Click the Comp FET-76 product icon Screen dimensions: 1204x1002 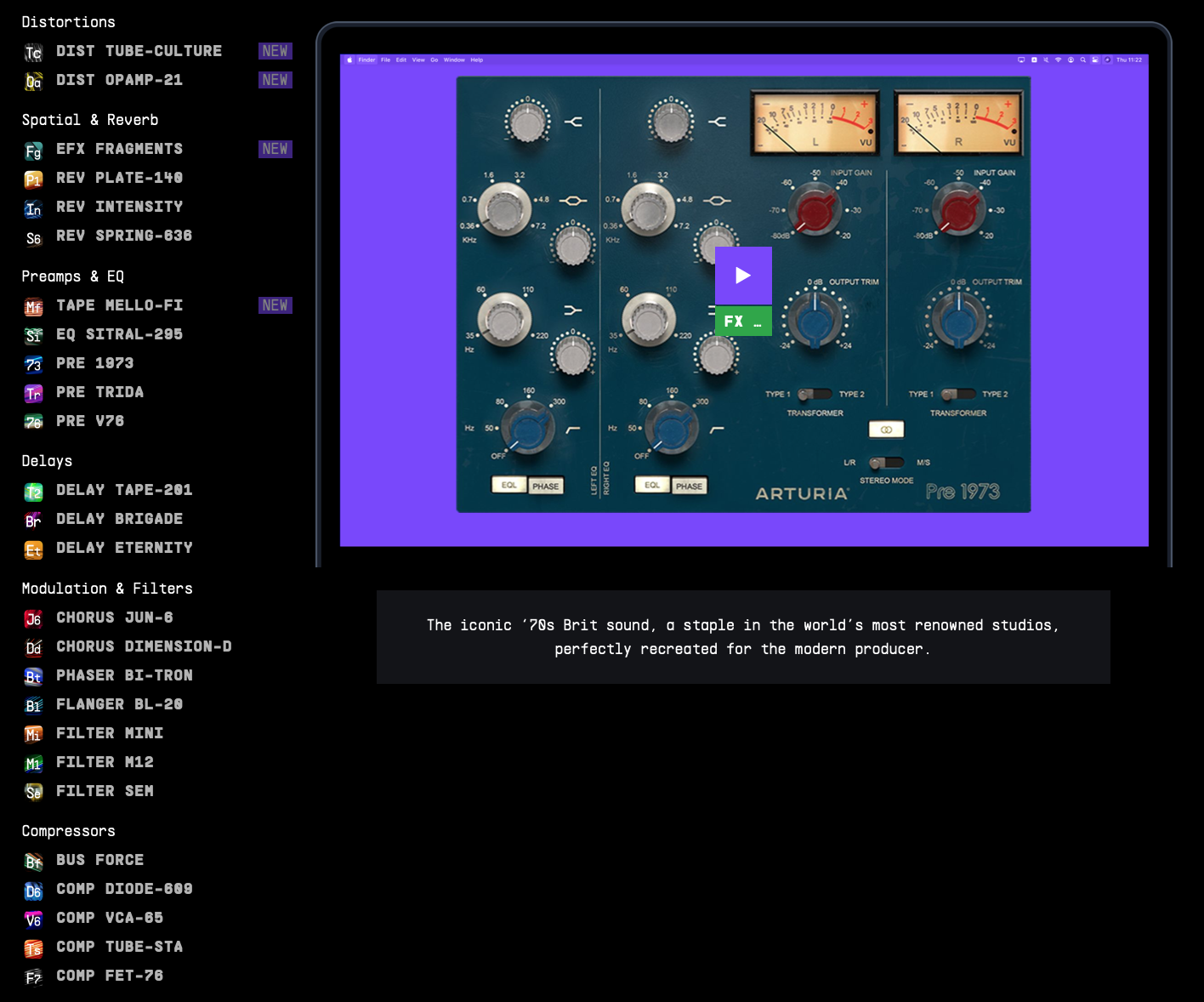(33, 977)
